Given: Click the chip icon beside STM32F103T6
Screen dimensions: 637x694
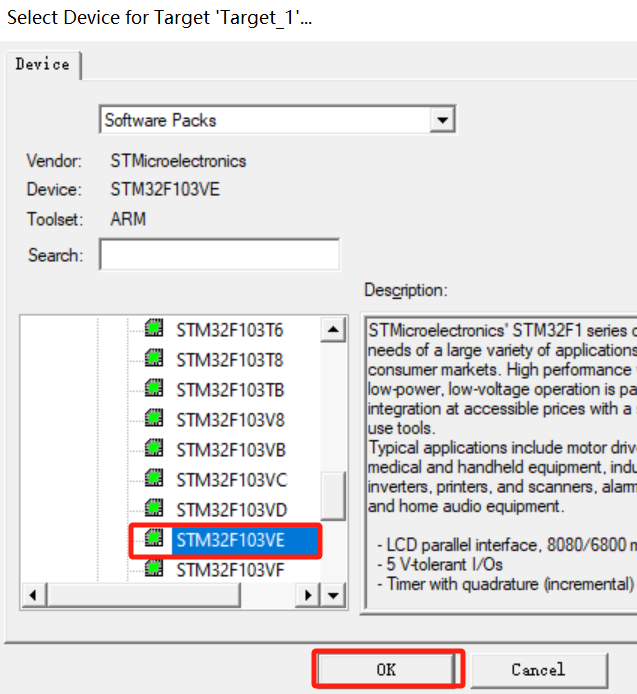Looking at the screenshot, I should pos(154,328).
